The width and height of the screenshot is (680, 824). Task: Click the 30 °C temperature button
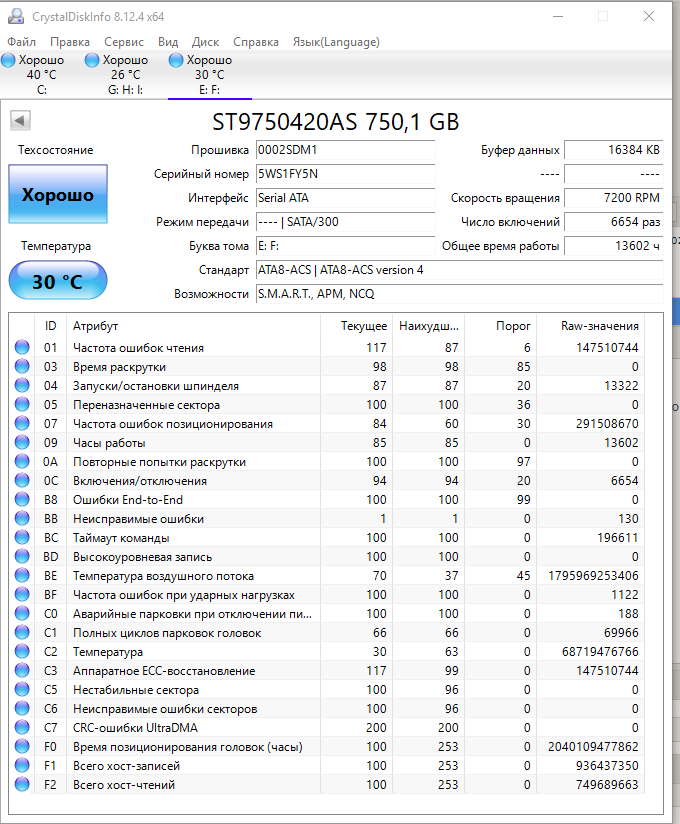click(58, 281)
